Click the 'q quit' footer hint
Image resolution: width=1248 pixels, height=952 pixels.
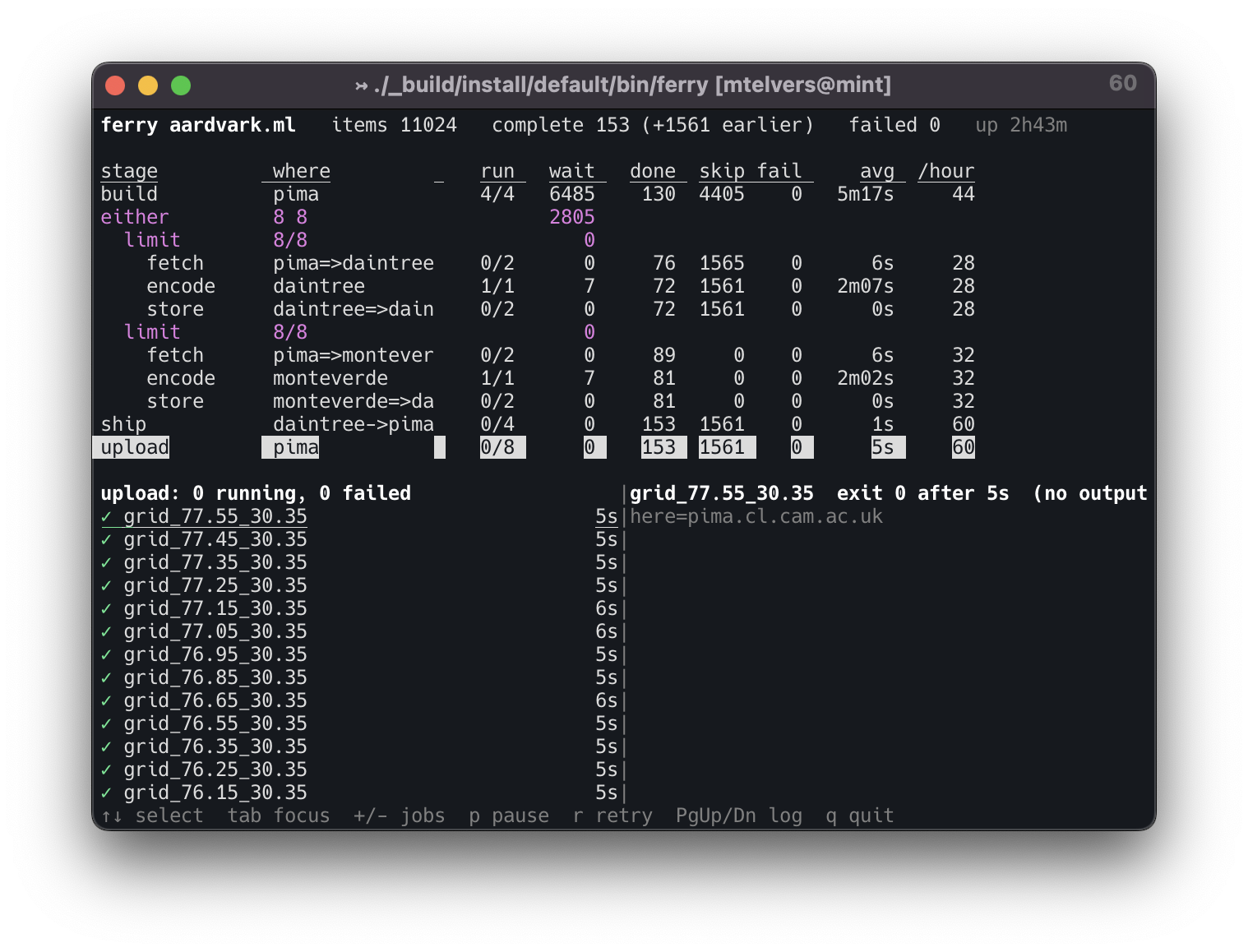point(859,816)
